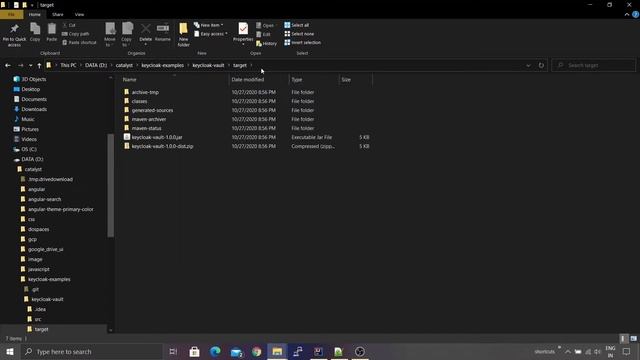Image resolution: width=640 pixels, height=360 pixels.
Task: Click the Cut command
Action: 69,25
